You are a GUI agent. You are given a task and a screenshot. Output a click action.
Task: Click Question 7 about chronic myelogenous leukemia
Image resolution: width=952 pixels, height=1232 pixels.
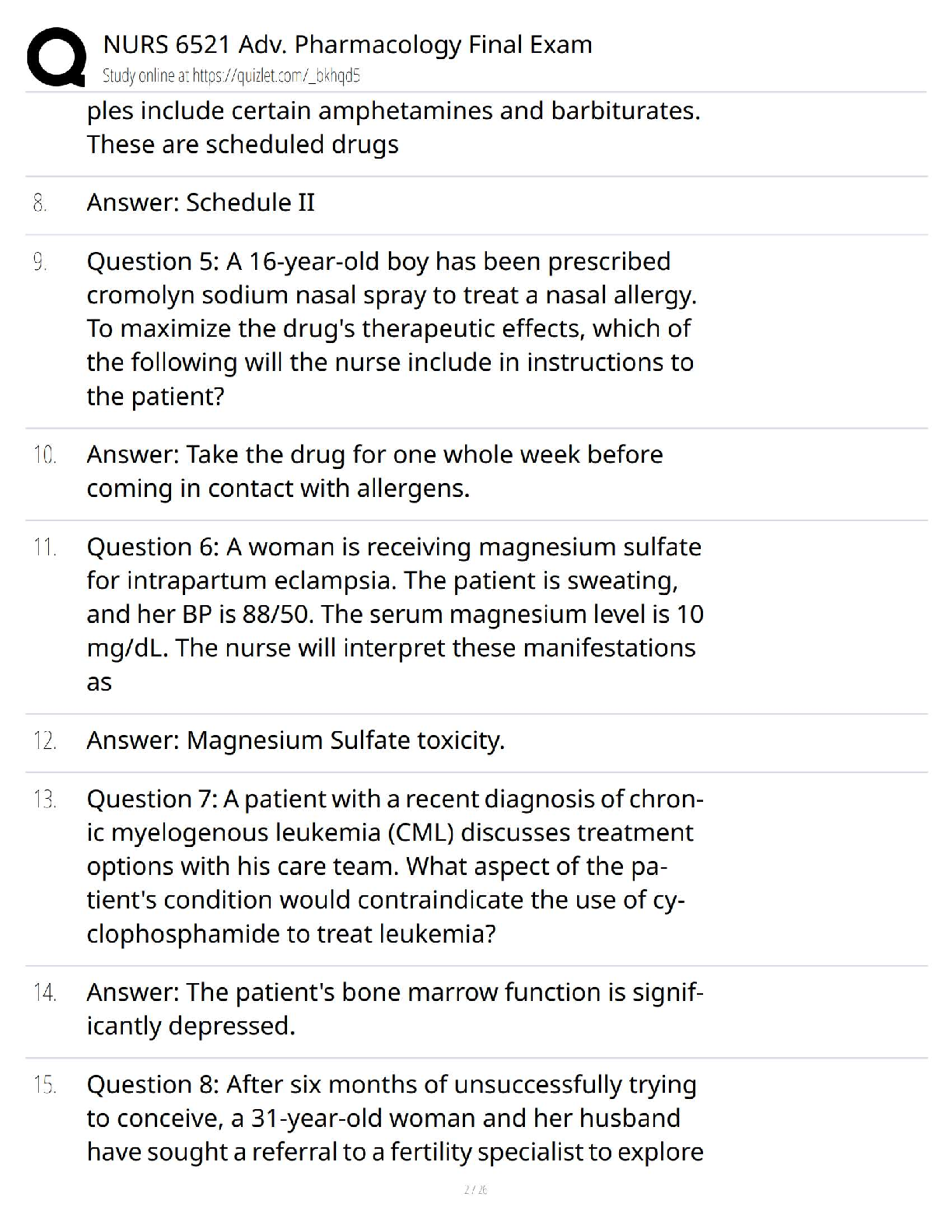pyautogui.click(x=394, y=866)
